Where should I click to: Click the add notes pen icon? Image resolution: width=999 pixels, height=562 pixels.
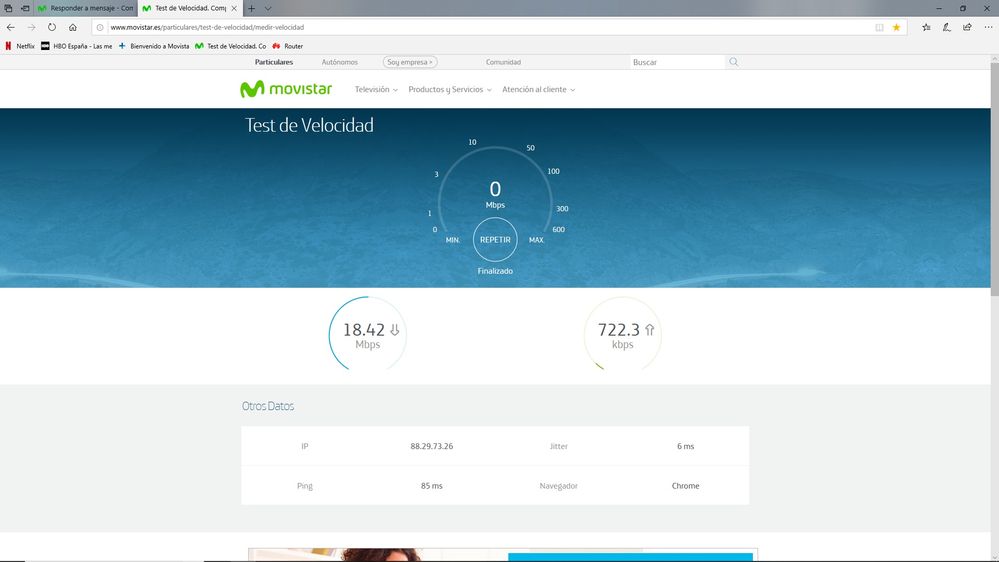coord(945,27)
